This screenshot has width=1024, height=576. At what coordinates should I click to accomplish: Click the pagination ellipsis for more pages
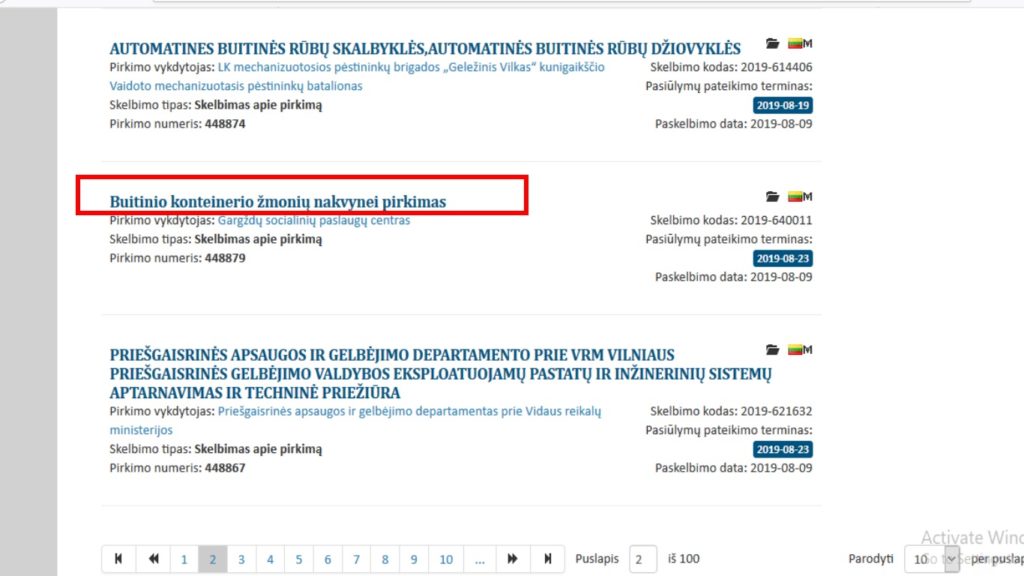pos(480,559)
